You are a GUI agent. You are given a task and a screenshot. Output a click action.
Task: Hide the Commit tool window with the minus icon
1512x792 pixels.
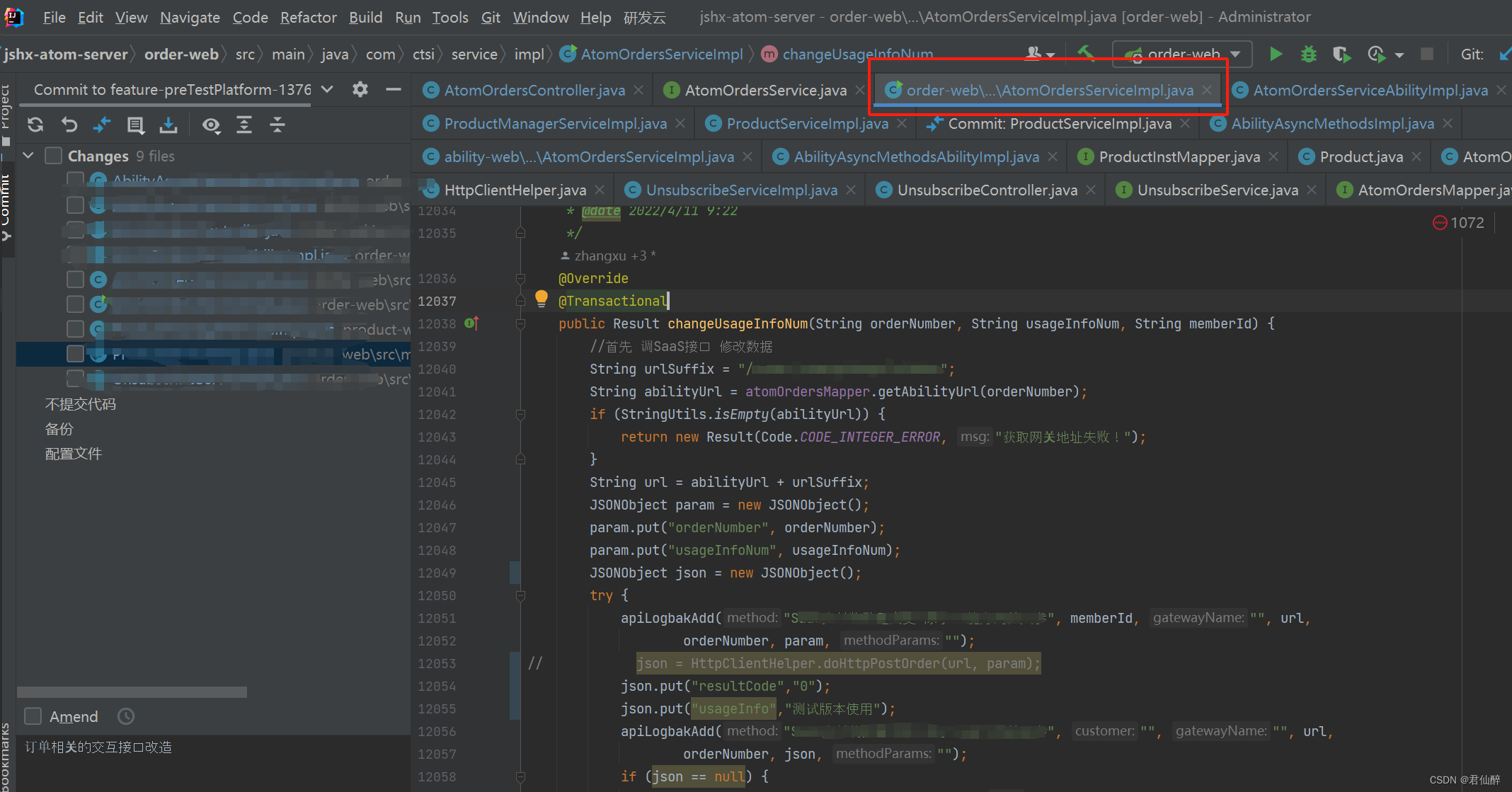(394, 89)
